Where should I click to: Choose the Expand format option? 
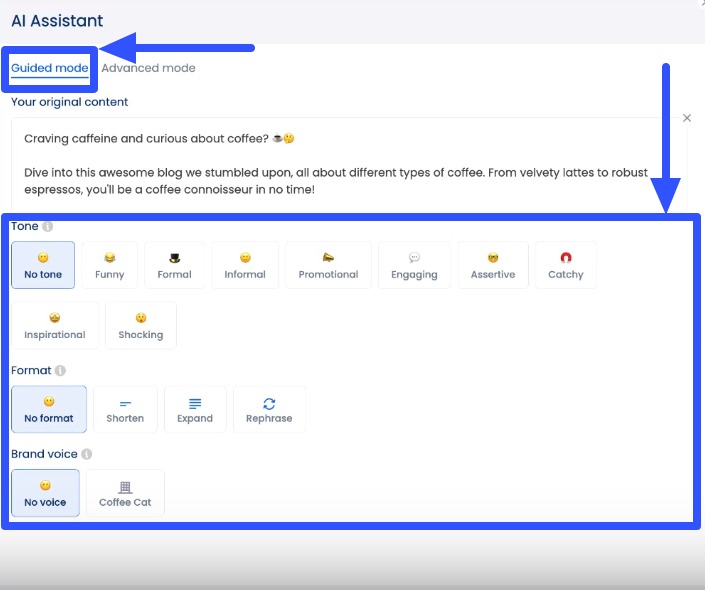[x=195, y=410]
